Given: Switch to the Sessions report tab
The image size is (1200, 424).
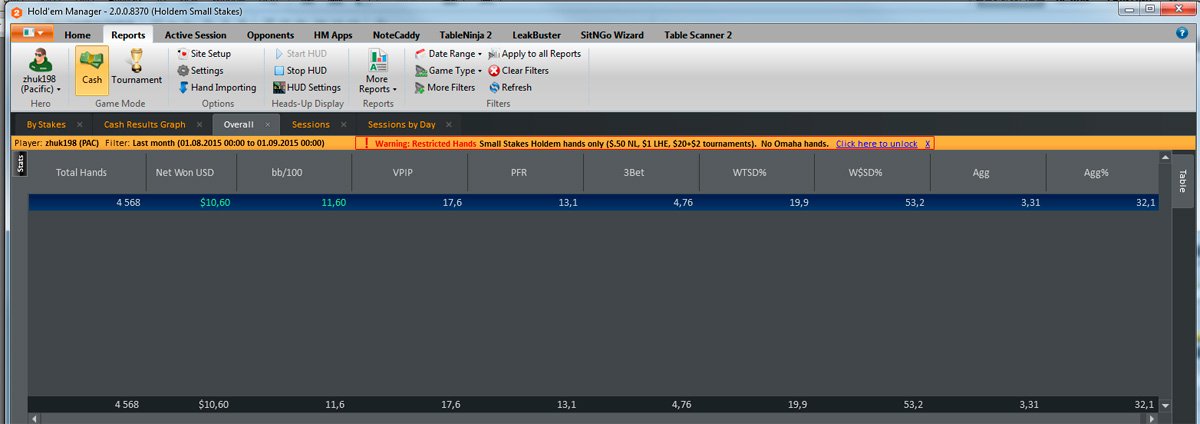Looking at the screenshot, I should point(311,125).
